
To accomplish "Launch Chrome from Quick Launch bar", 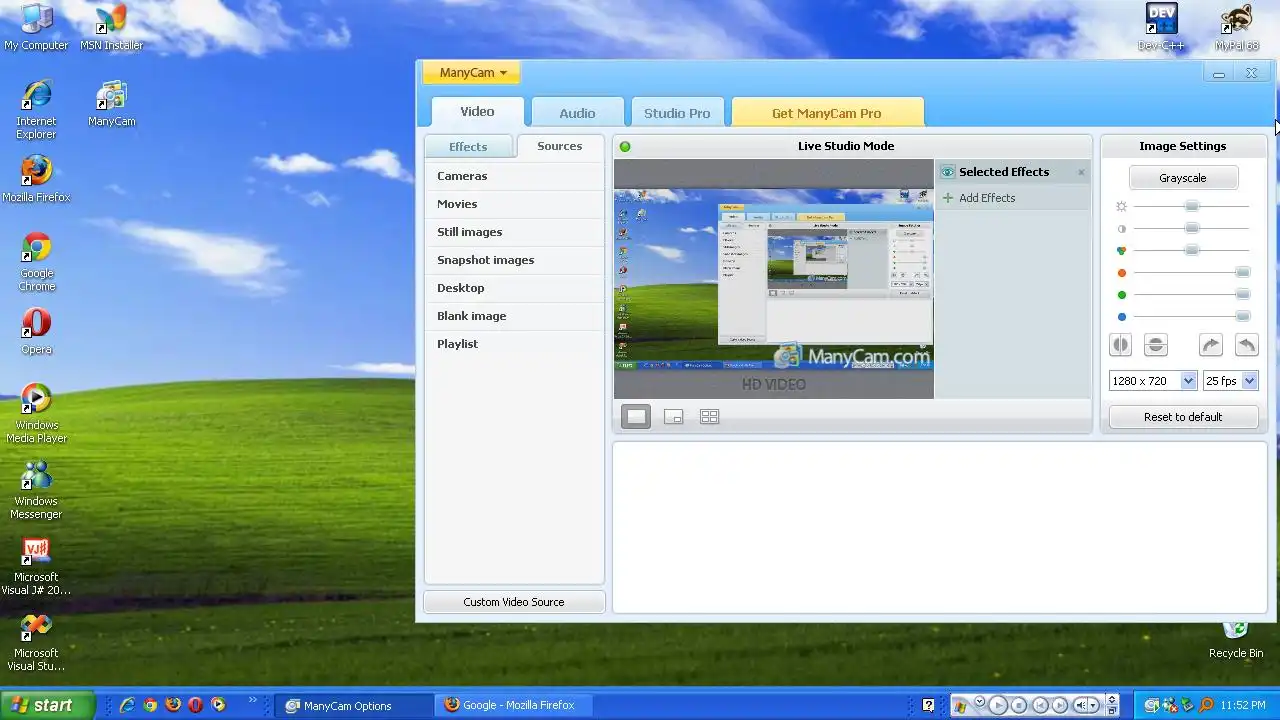I will tap(150, 705).
